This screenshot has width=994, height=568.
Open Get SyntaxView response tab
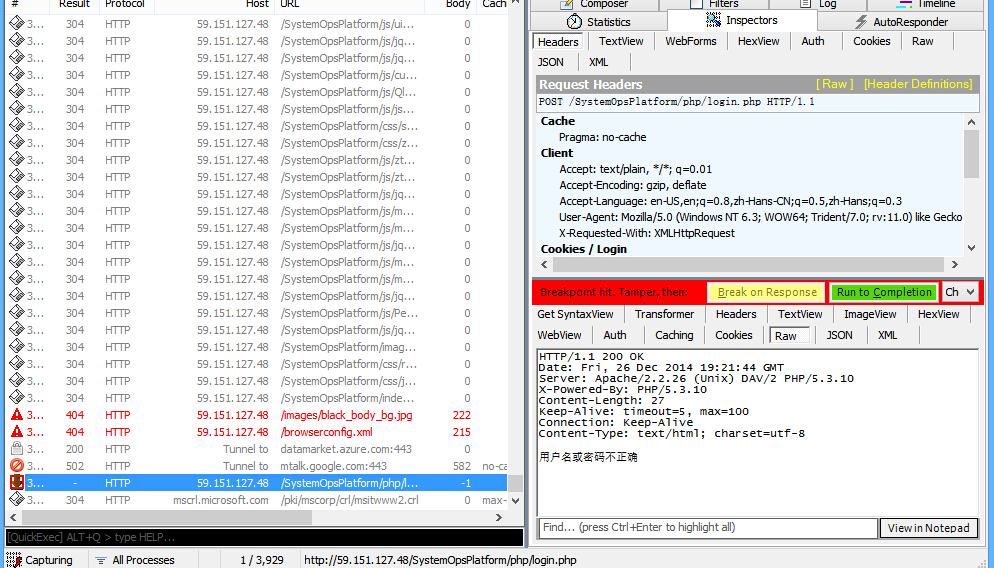coord(575,314)
